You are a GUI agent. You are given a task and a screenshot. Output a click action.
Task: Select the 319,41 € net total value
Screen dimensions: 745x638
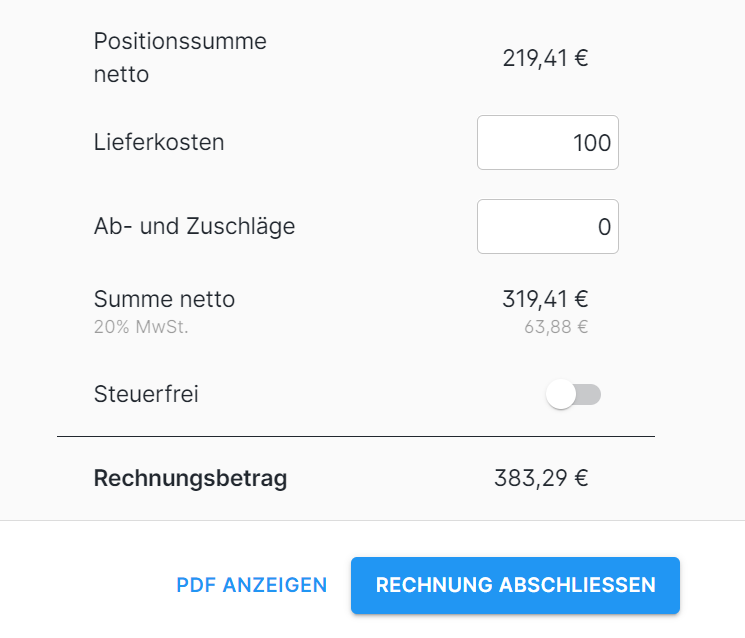pos(545,299)
